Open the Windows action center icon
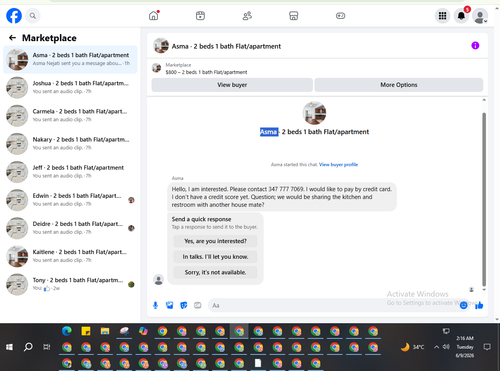The image size is (500, 371). 487,347
